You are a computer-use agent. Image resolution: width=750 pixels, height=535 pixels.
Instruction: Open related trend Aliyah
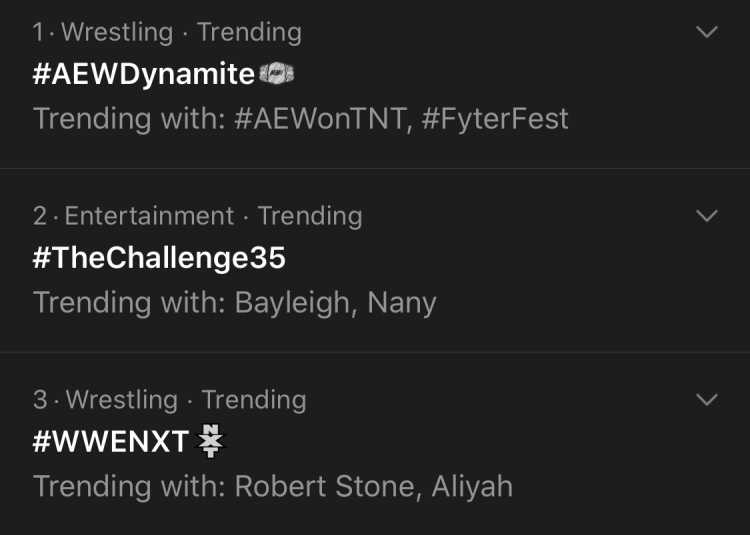472,486
